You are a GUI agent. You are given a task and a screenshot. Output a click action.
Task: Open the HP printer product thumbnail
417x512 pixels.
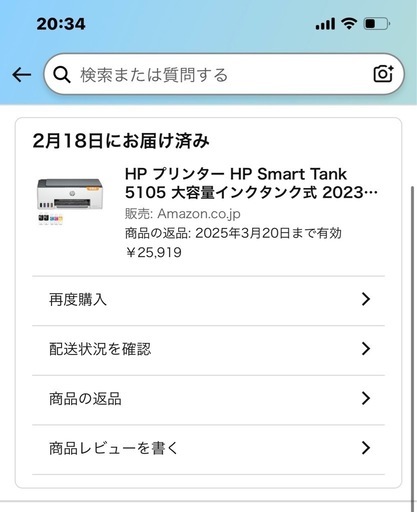(x=70, y=202)
